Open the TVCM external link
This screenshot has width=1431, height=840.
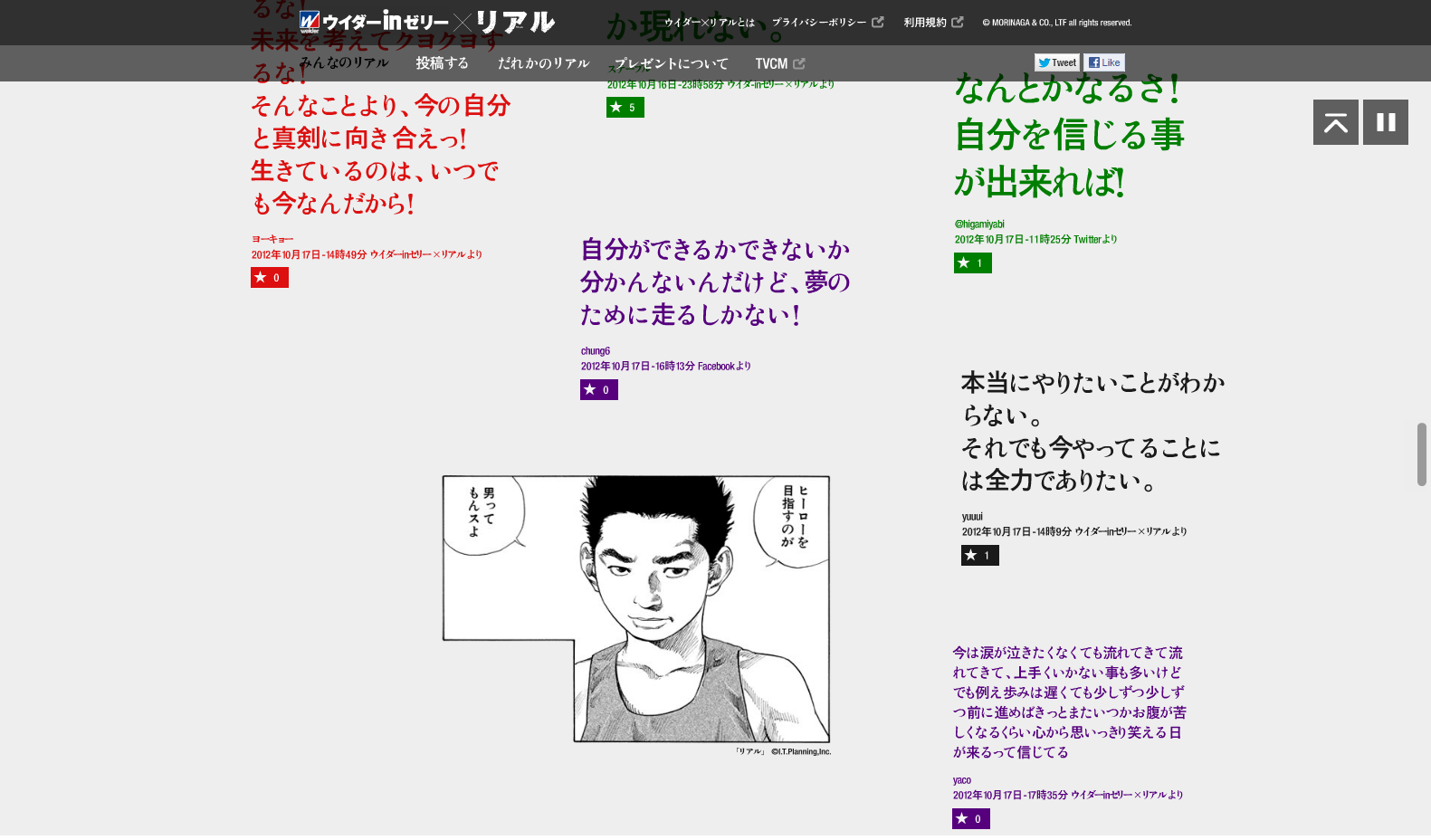click(x=779, y=63)
